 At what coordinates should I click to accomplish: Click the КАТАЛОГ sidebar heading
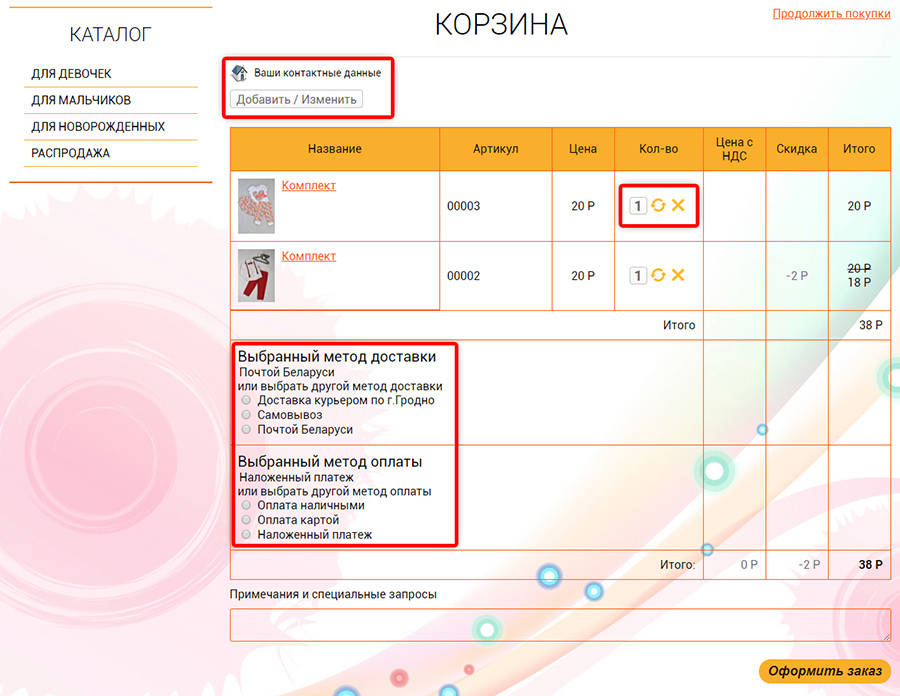[x=110, y=34]
